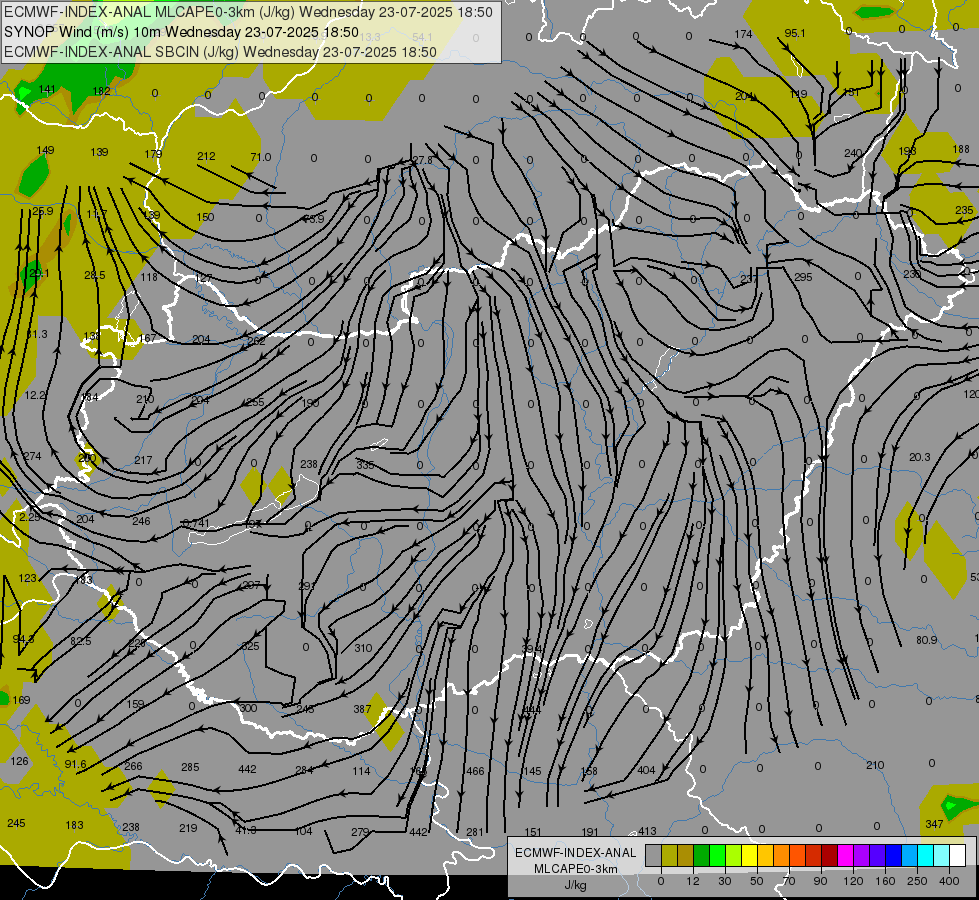This screenshot has width=979, height=900.
Task: Click the map value '141'
Action: (x=47, y=89)
